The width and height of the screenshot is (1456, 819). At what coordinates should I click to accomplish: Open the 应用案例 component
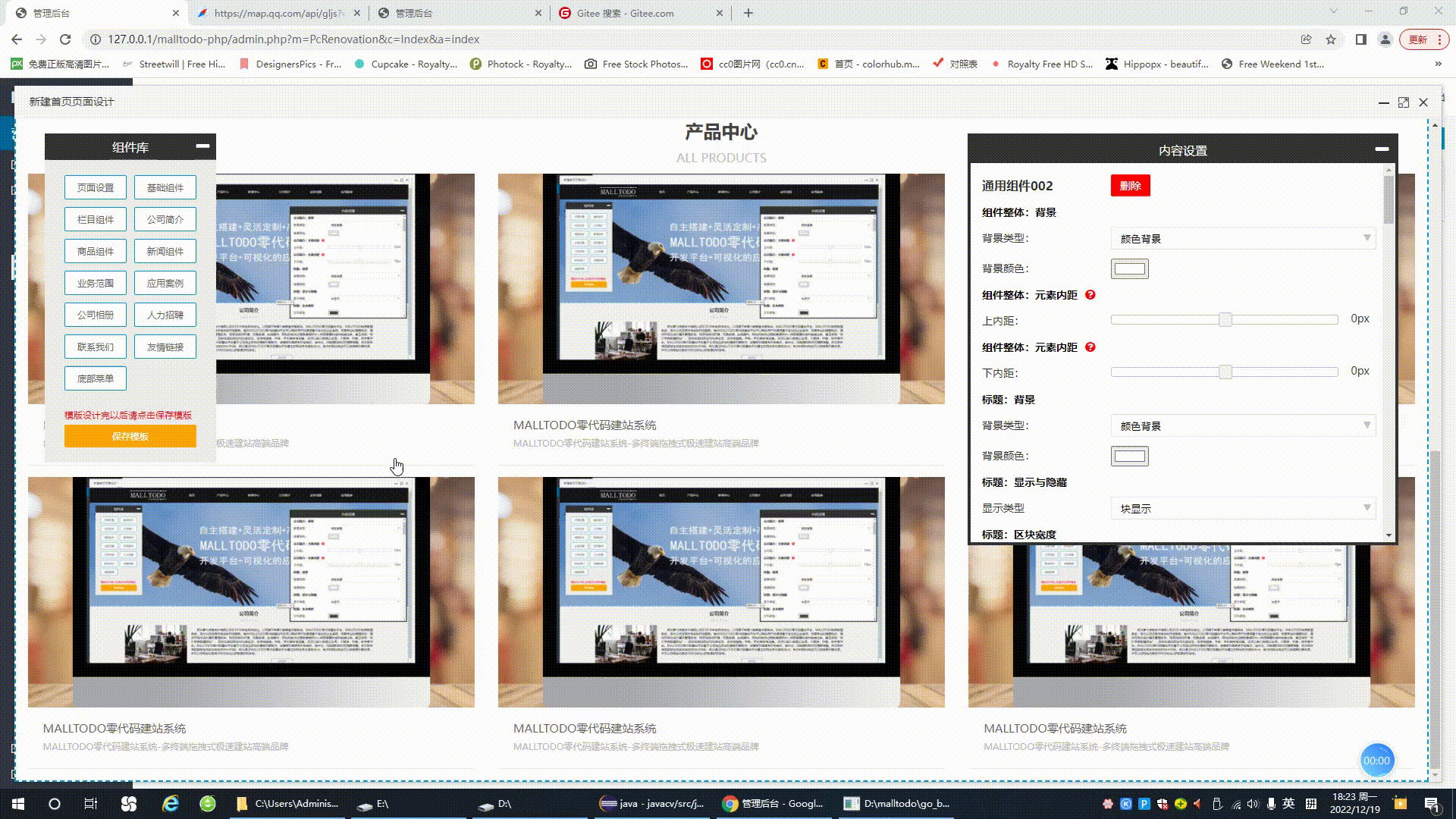(165, 283)
